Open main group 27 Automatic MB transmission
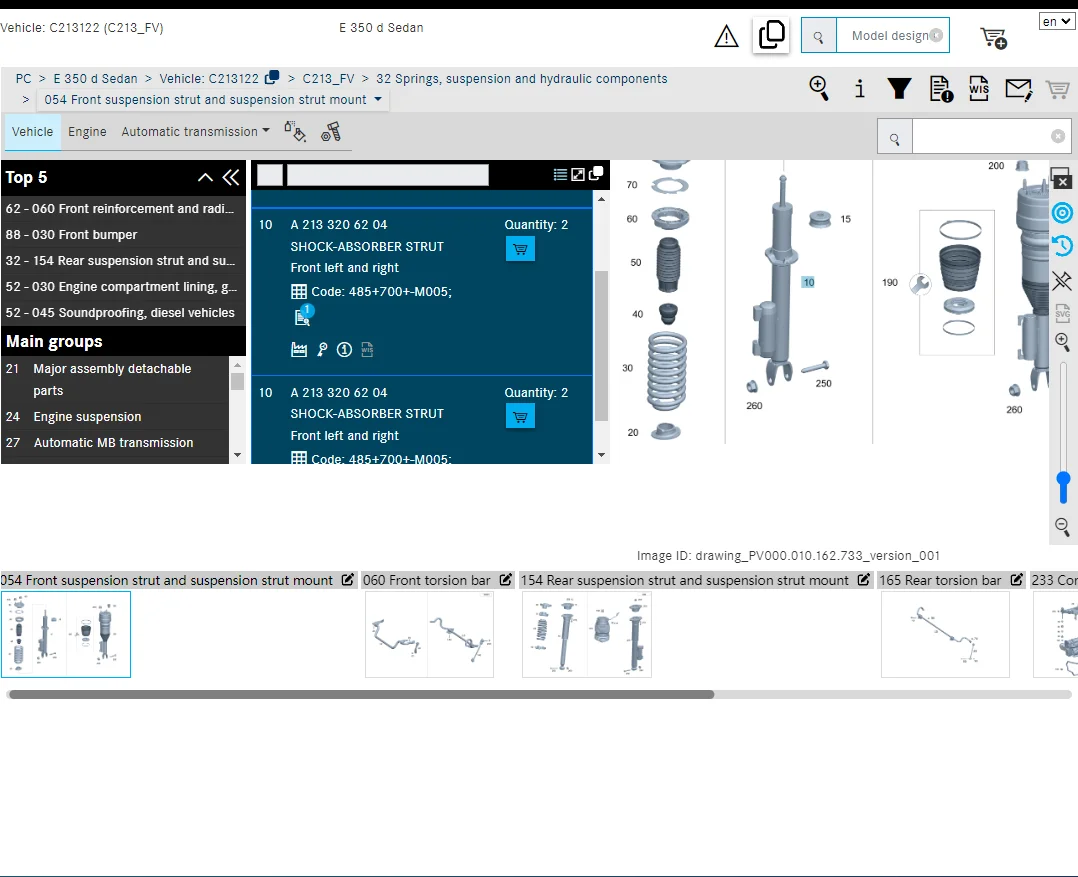 pos(115,443)
